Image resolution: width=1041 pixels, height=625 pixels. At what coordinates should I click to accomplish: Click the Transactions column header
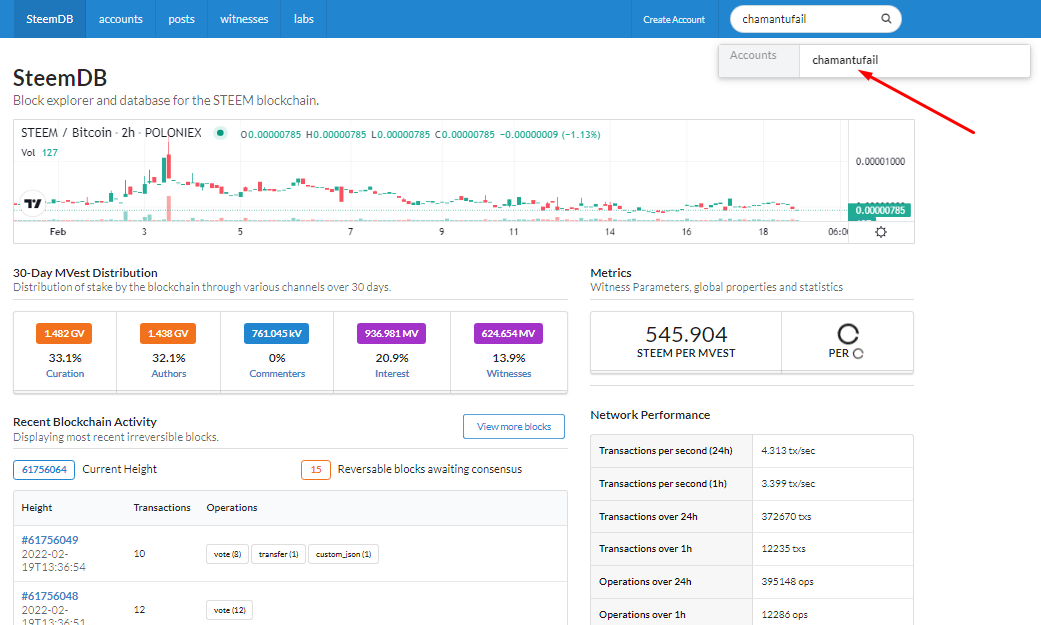[x=162, y=507]
